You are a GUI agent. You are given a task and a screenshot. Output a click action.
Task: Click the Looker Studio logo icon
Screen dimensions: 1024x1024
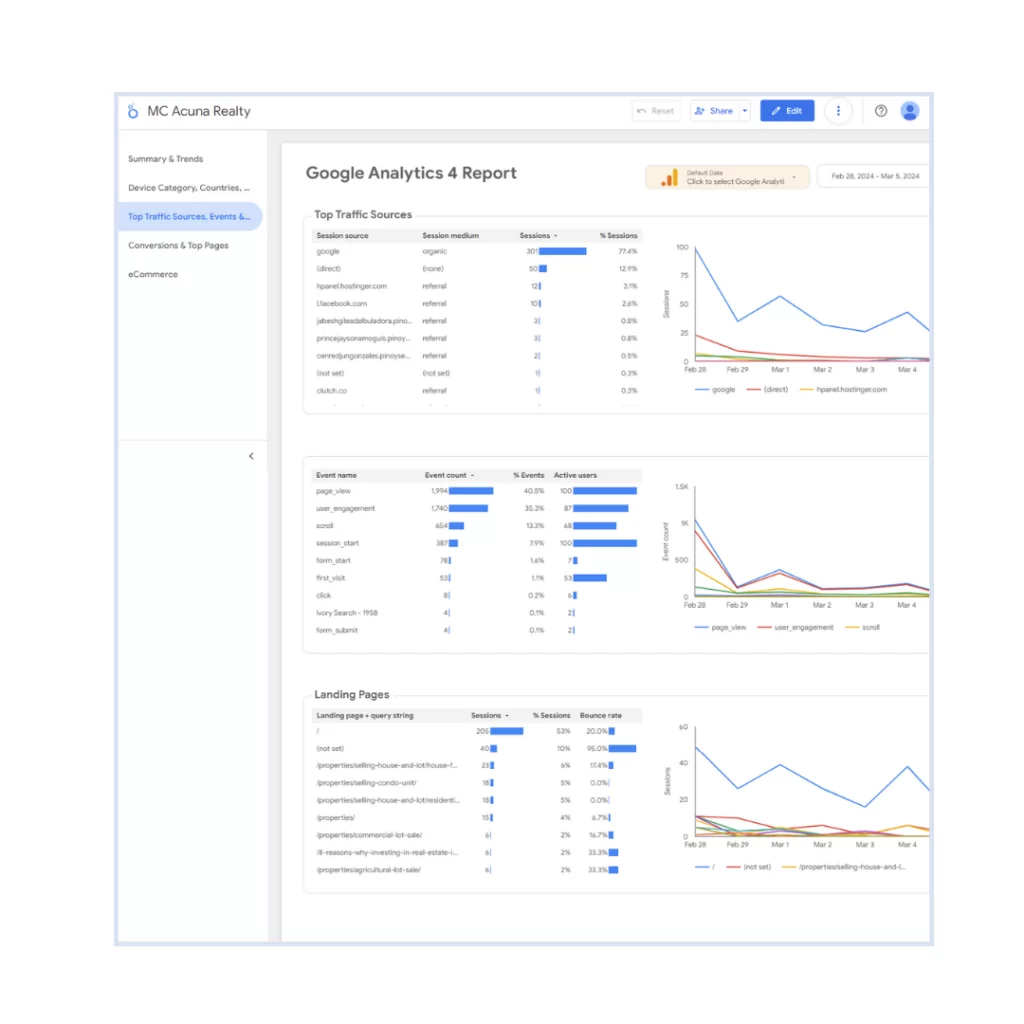pos(133,111)
